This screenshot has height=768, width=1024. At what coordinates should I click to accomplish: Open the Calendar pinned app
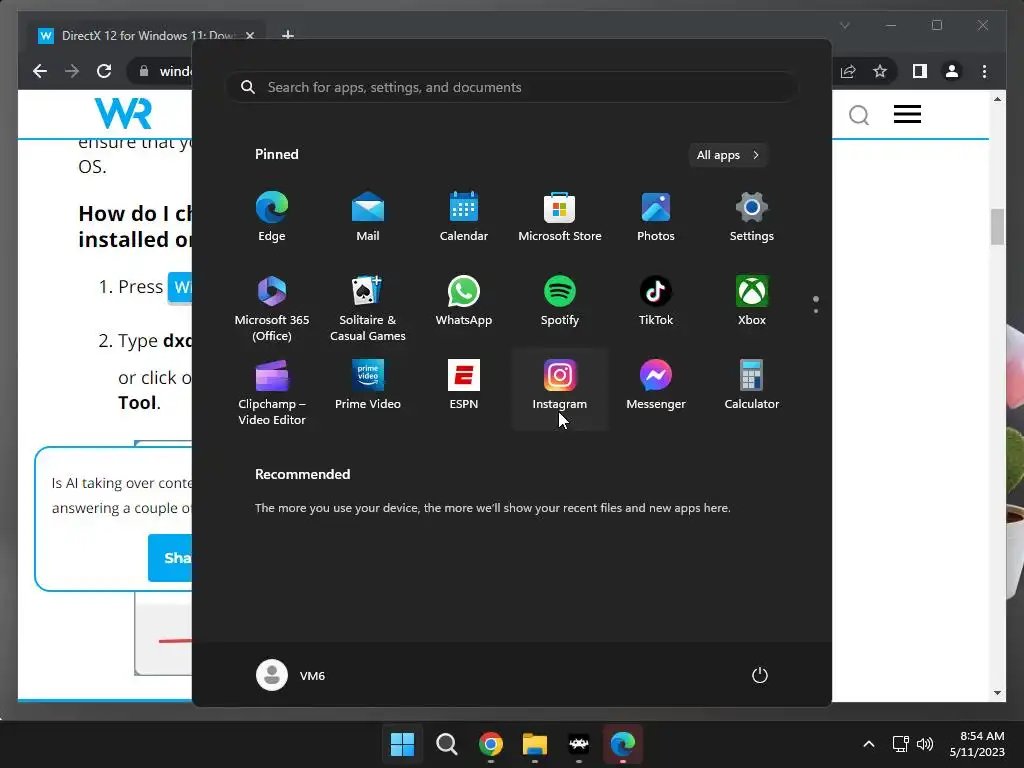[464, 217]
